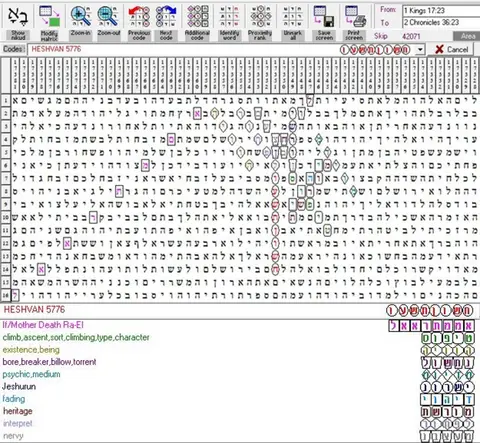Click the Hebrew letters beside Jeshurun
The height and width of the screenshot is (443, 480).
[447, 387]
